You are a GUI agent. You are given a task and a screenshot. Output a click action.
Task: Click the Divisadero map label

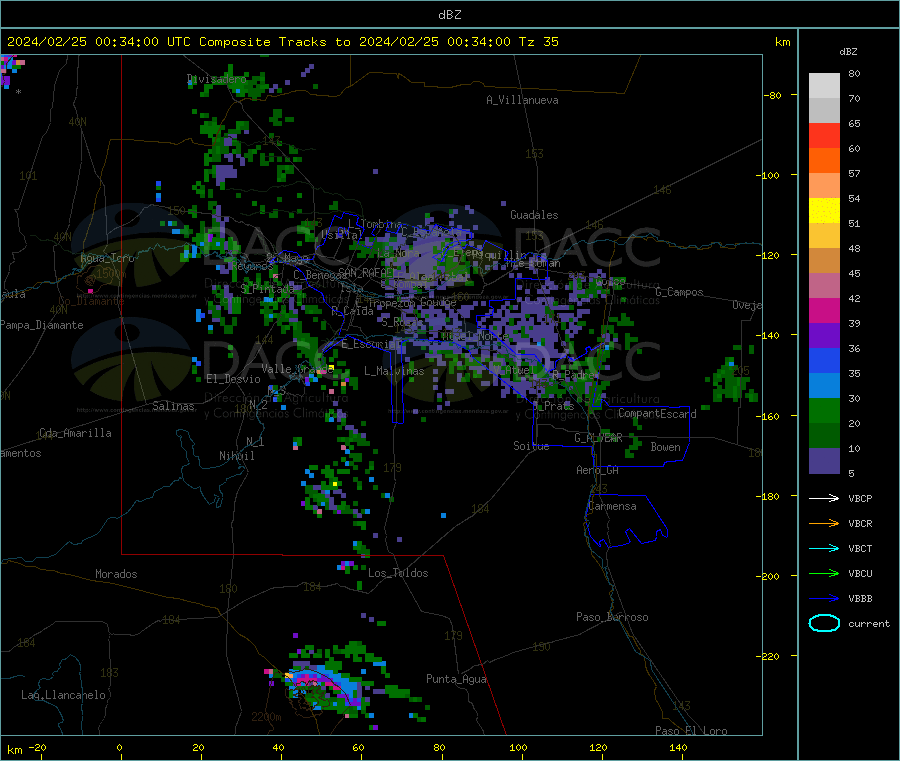[216, 79]
